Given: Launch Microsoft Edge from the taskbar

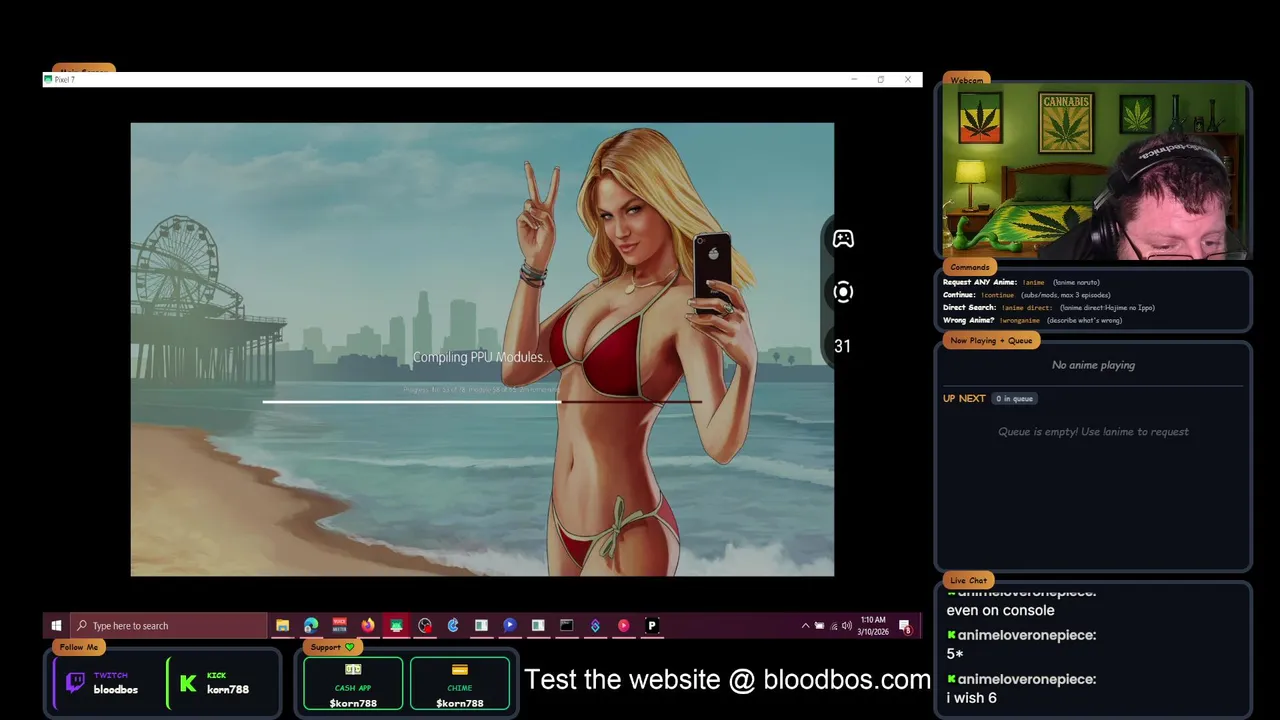Looking at the screenshot, I should (x=311, y=626).
